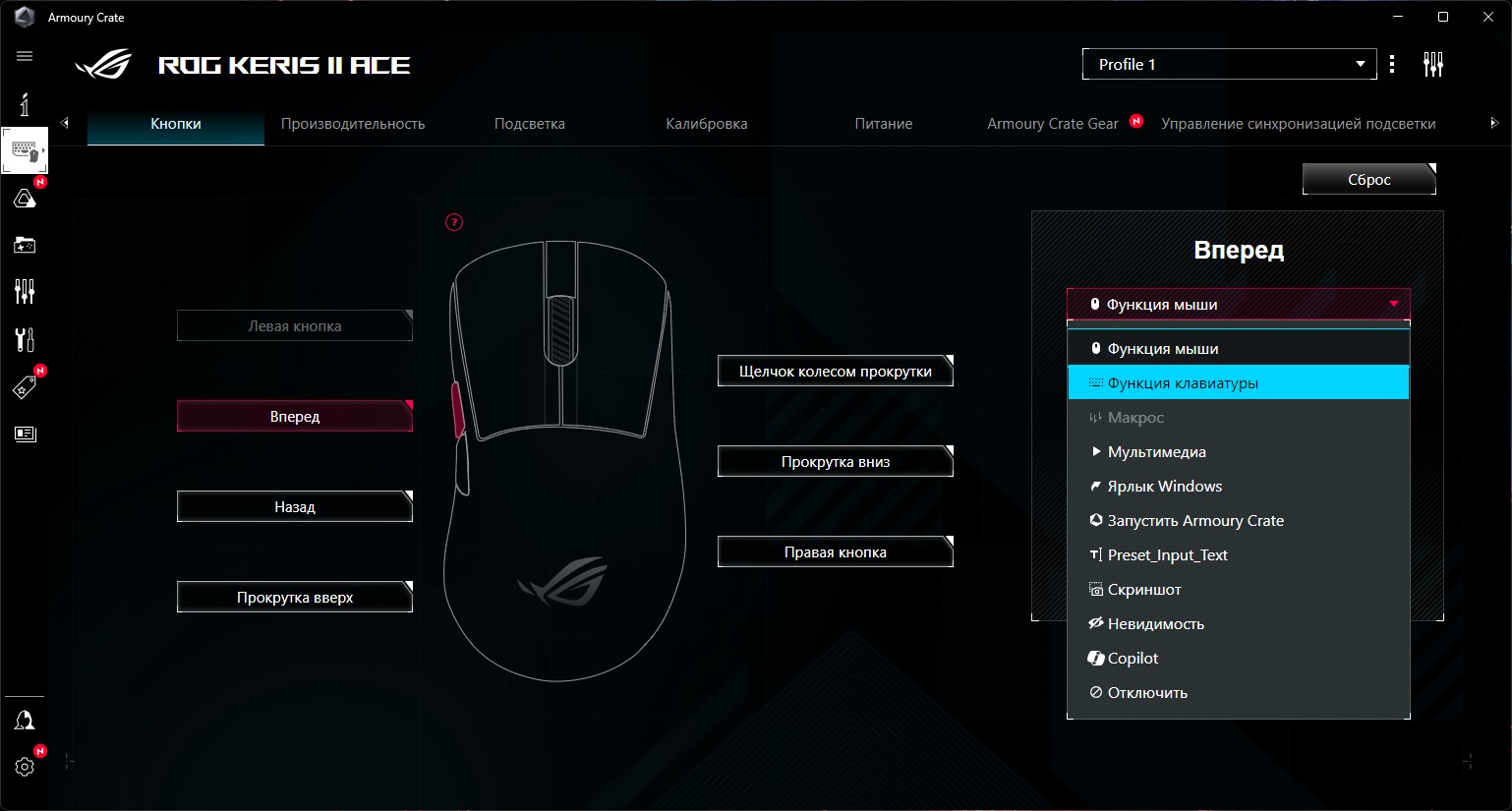1512x811 pixels.
Task: Choose Невидимость from the function list
Action: (x=1239, y=624)
